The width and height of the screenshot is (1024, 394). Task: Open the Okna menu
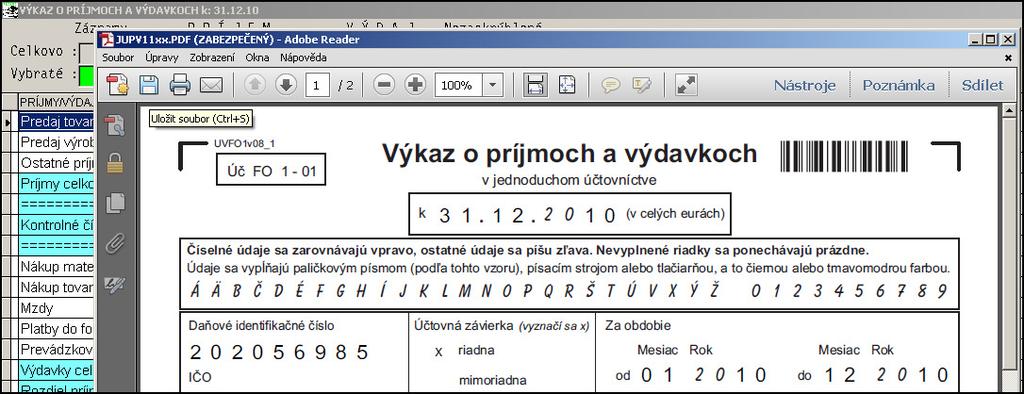click(257, 57)
